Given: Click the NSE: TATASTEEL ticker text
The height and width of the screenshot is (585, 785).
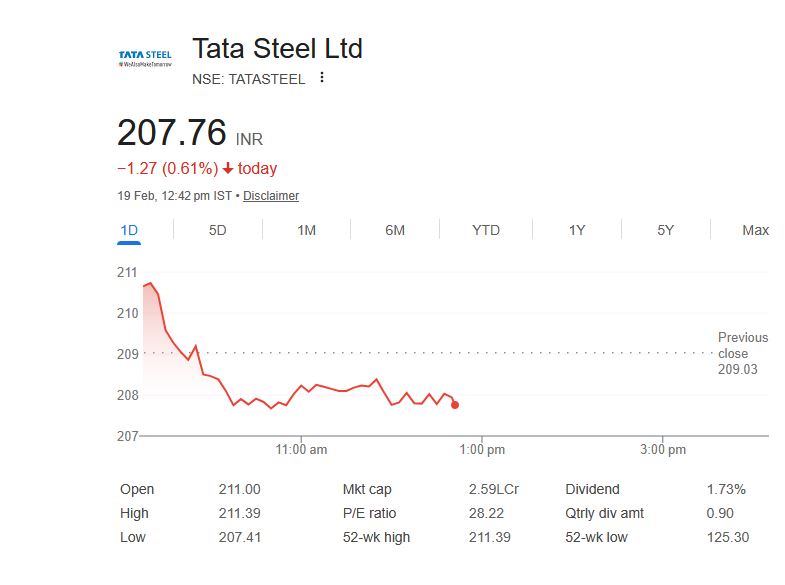Looking at the screenshot, I should click(249, 79).
